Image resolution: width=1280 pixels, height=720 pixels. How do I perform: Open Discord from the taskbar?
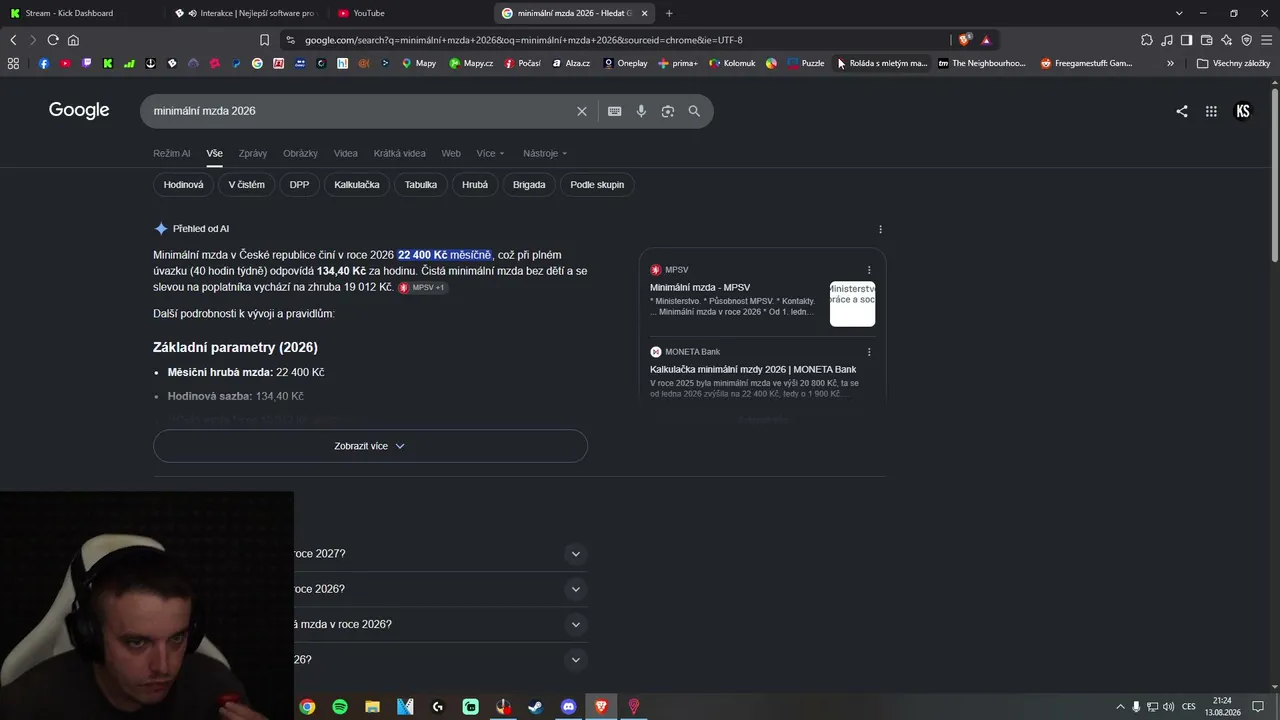(x=569, y=707)
